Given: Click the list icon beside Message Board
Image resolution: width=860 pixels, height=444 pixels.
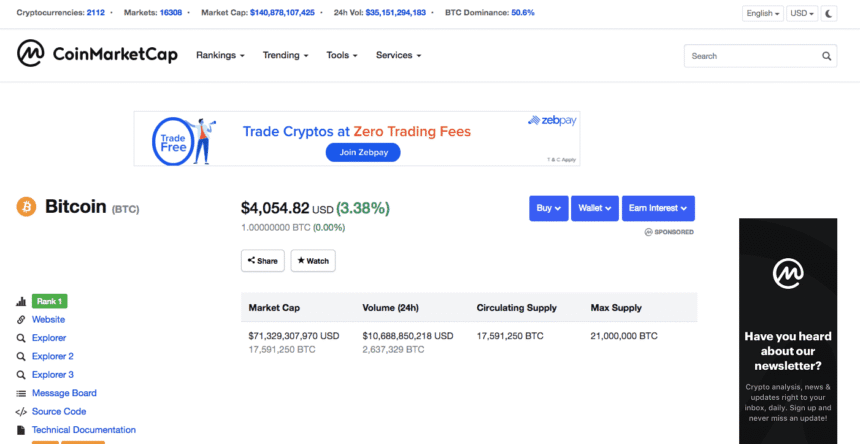Looking at the screenshot, I should click(x=21, y=394).
